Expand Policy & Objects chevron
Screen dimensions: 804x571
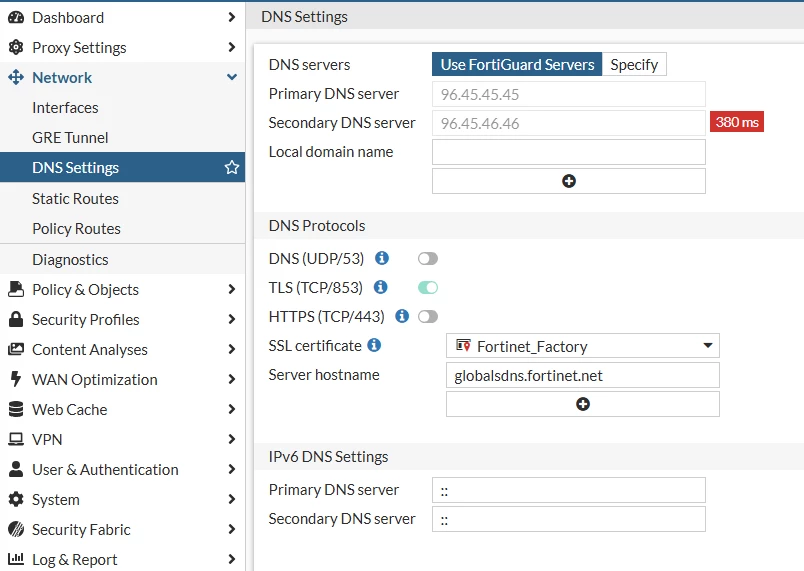(232, 289)
